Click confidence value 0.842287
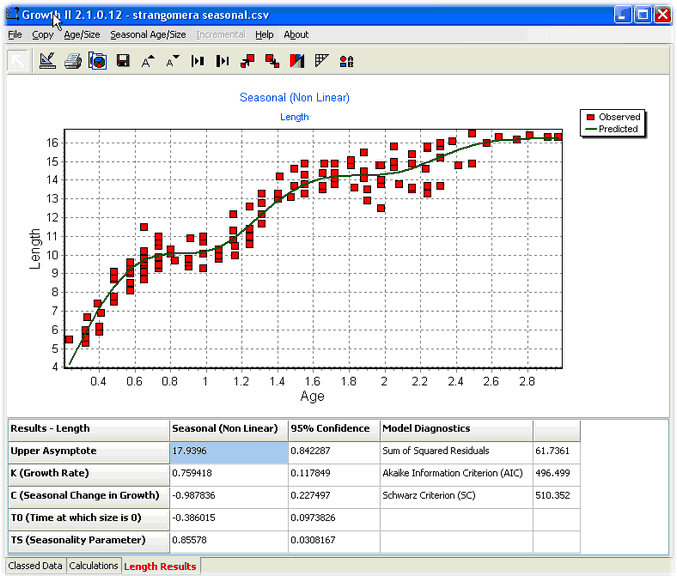Screen dimensions: 677x576 (334, 451)
